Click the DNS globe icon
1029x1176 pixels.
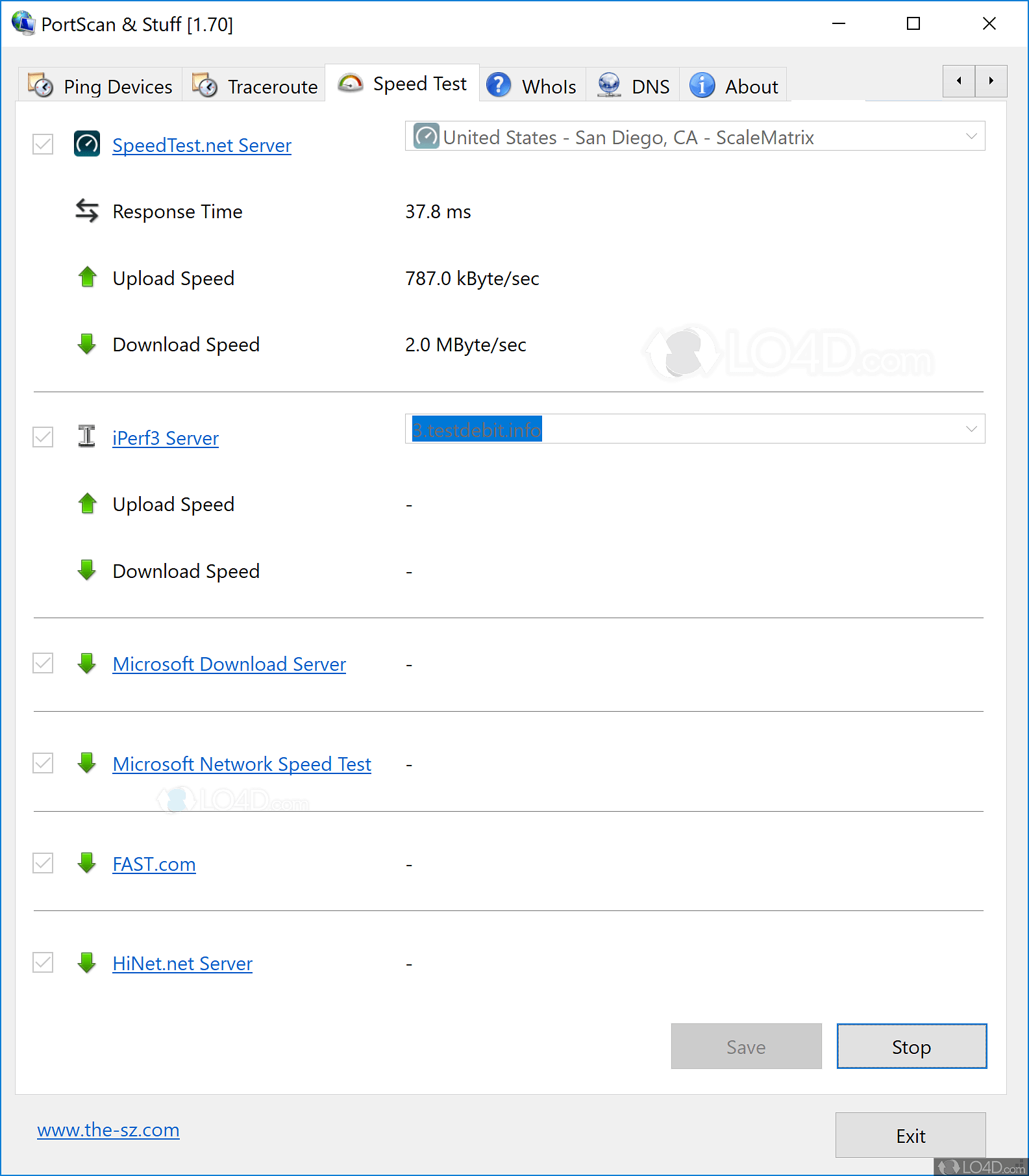[x=609, y=85]
